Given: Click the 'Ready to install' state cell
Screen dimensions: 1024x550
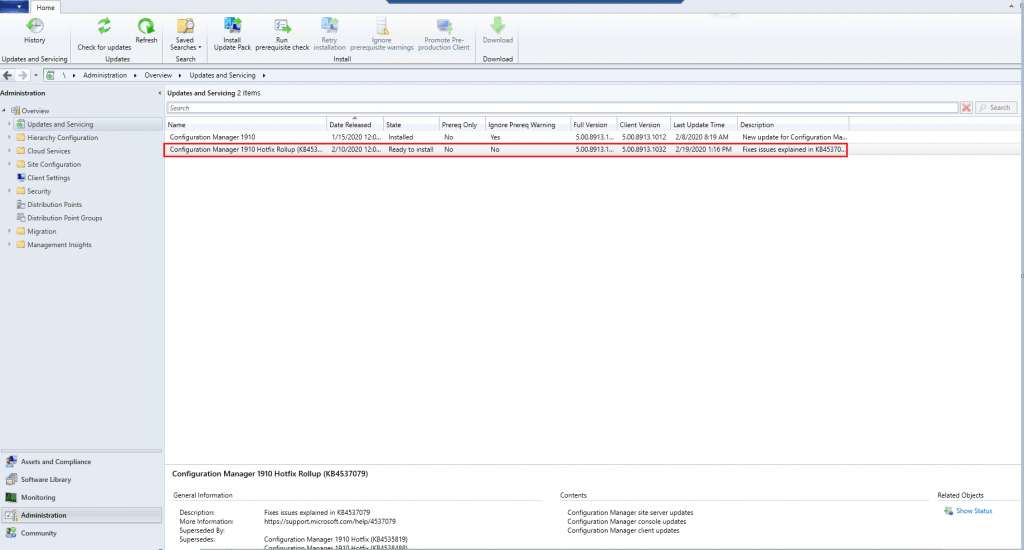Looking at the screenshot, I should (411, 150).
